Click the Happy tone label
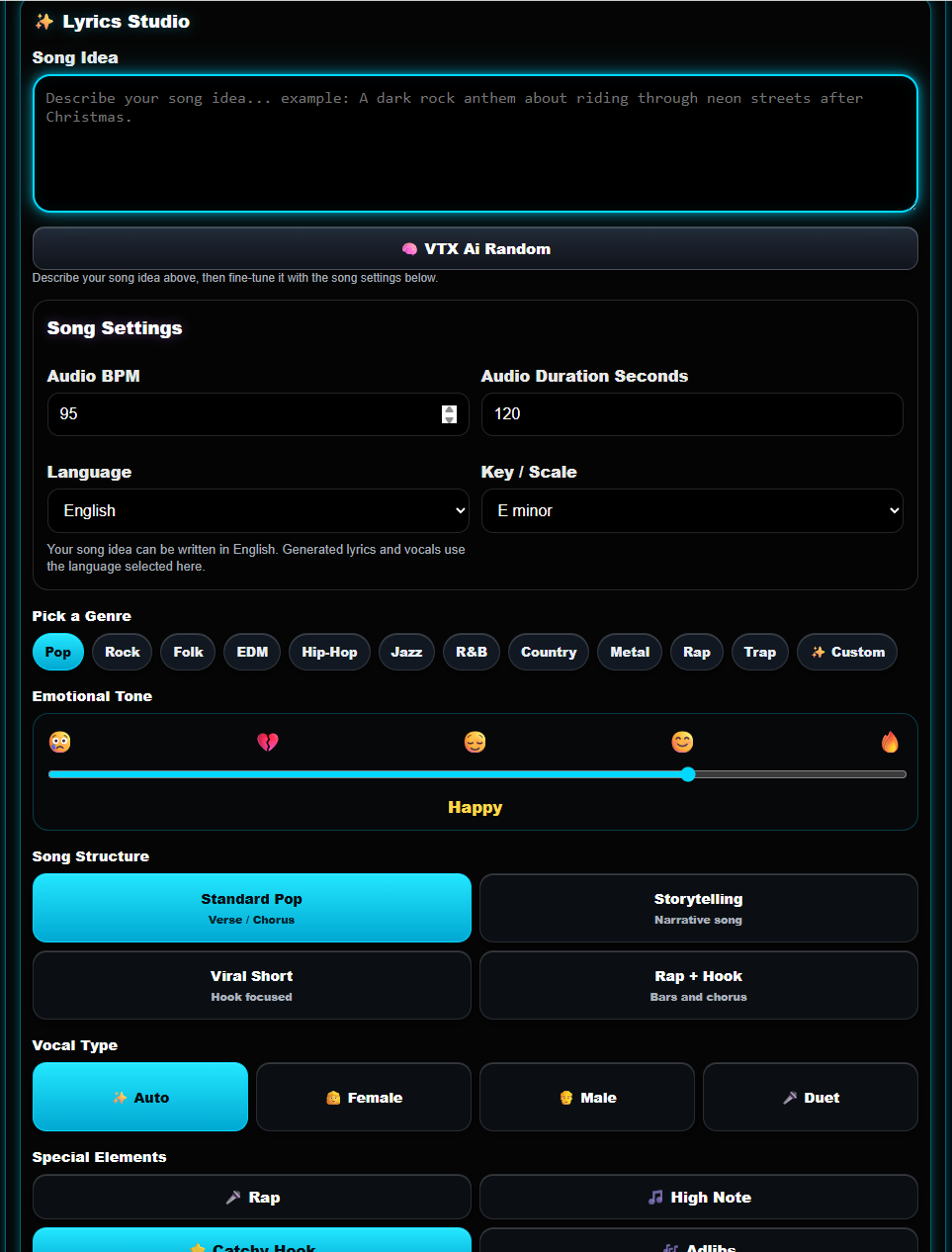 [476, 807]
